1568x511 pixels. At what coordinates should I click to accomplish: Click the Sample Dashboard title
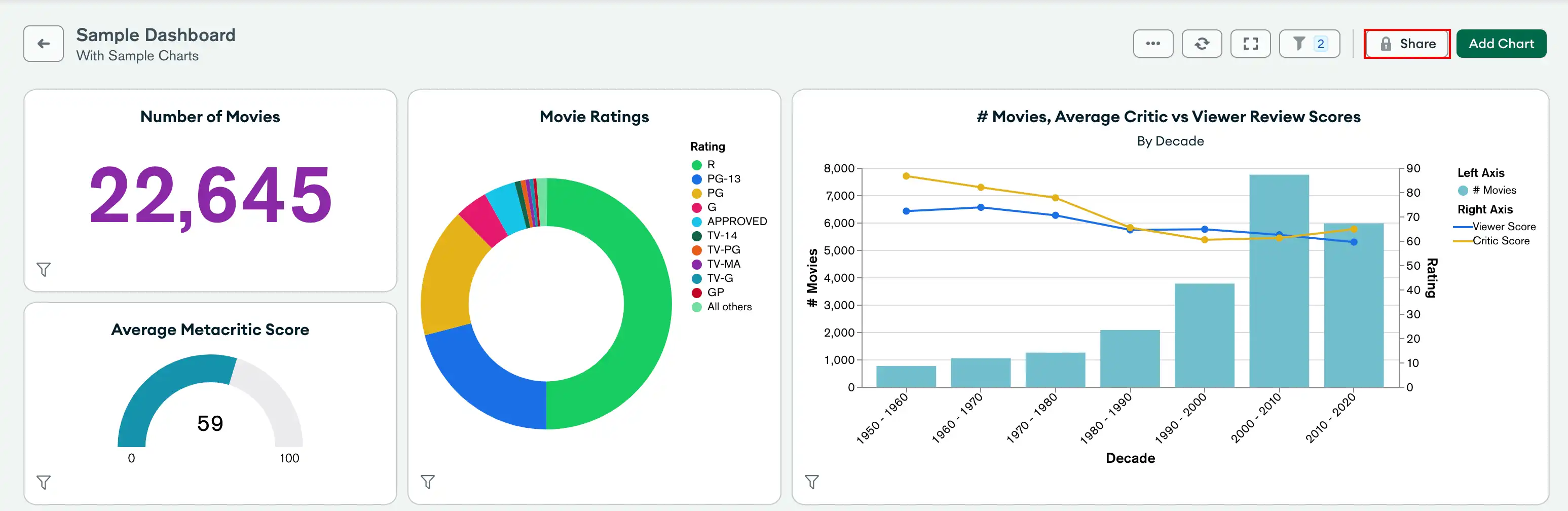155,34
